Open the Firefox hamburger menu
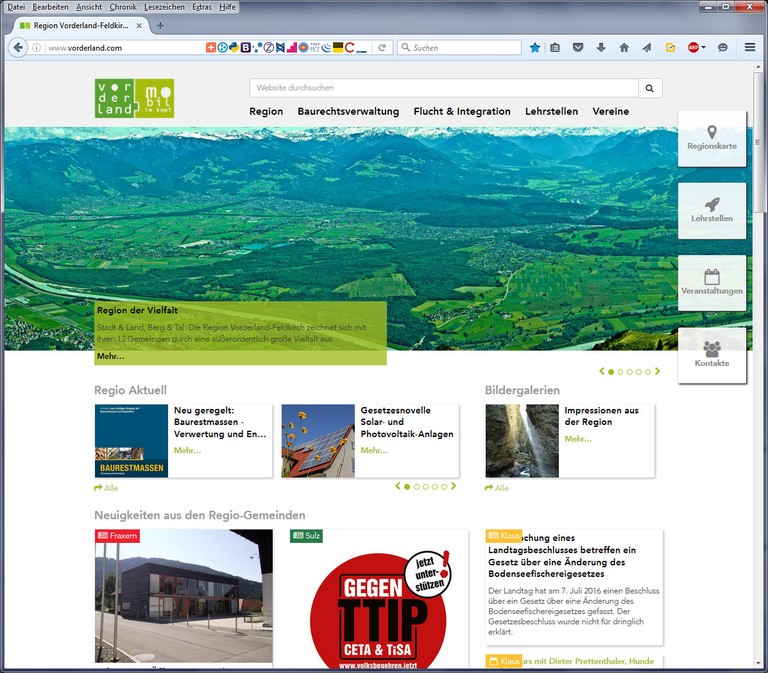The height and width of the screenshot is (673, 768). click(750, 47)
